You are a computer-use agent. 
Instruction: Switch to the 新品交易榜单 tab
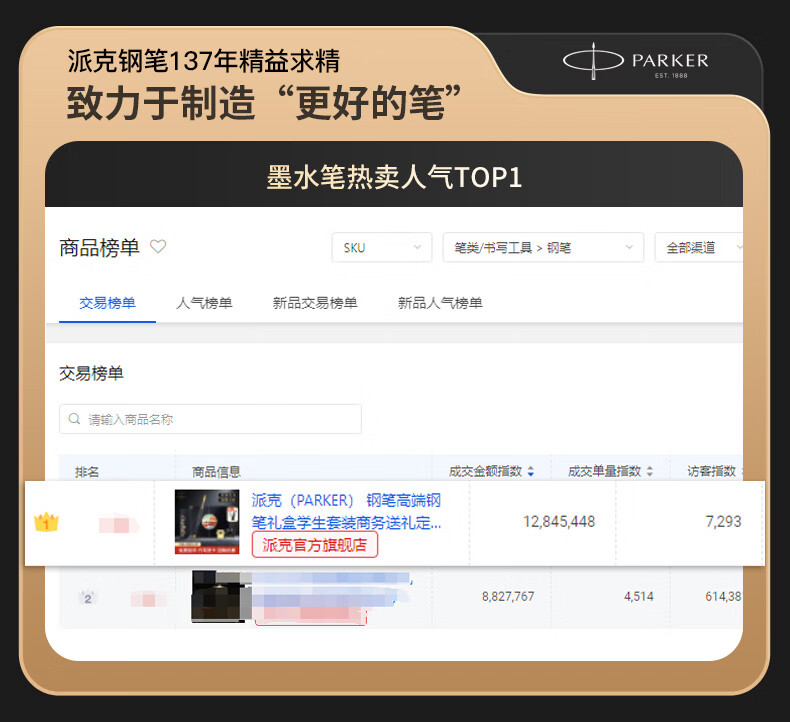click(x=315, y=303)
